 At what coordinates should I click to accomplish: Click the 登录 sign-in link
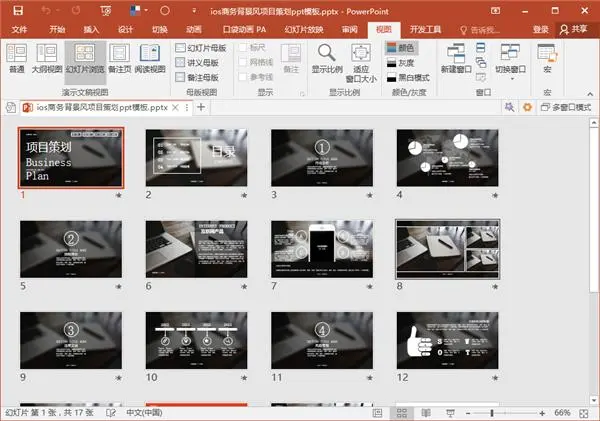tap(541, 29)
